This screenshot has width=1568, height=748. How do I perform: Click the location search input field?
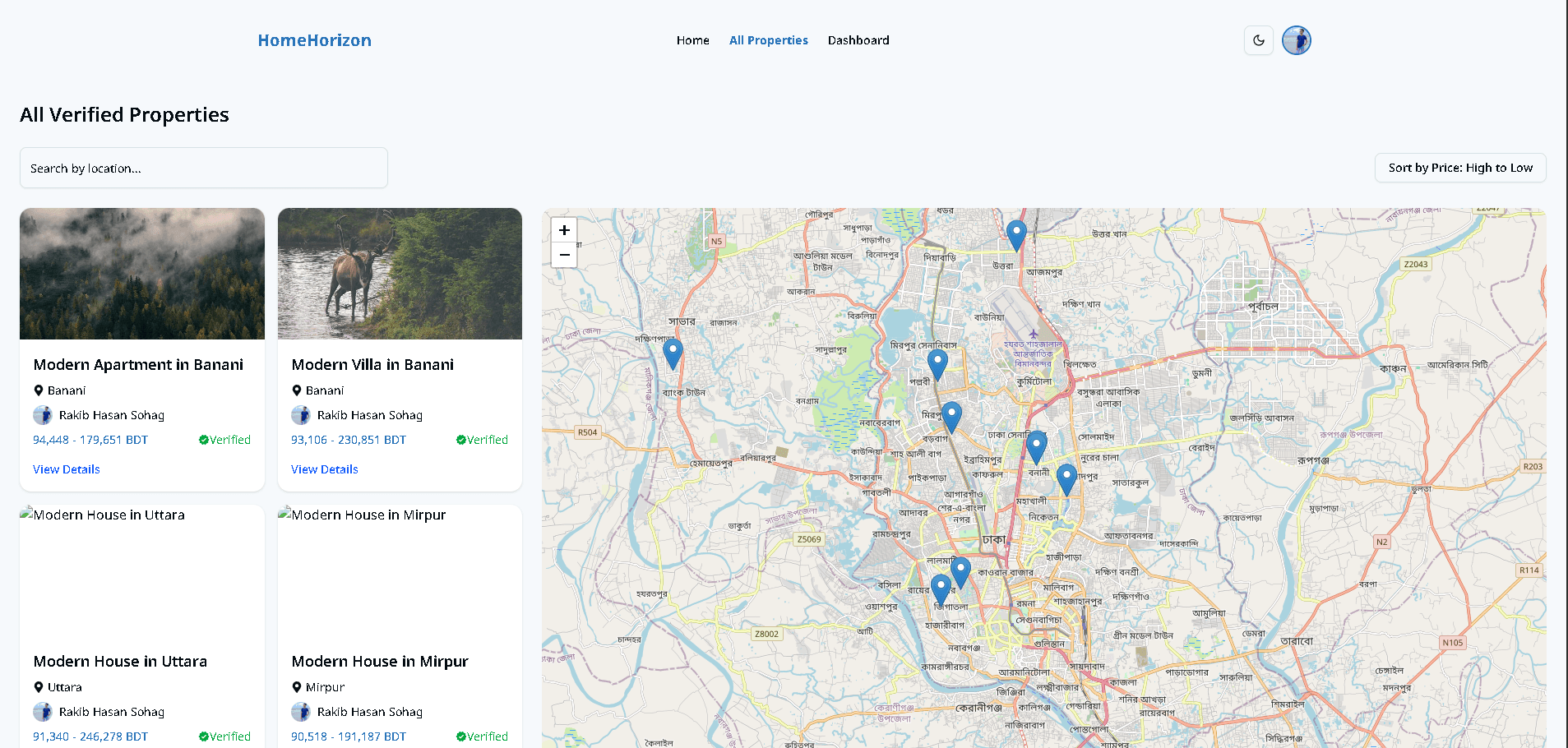pos(203,168)
